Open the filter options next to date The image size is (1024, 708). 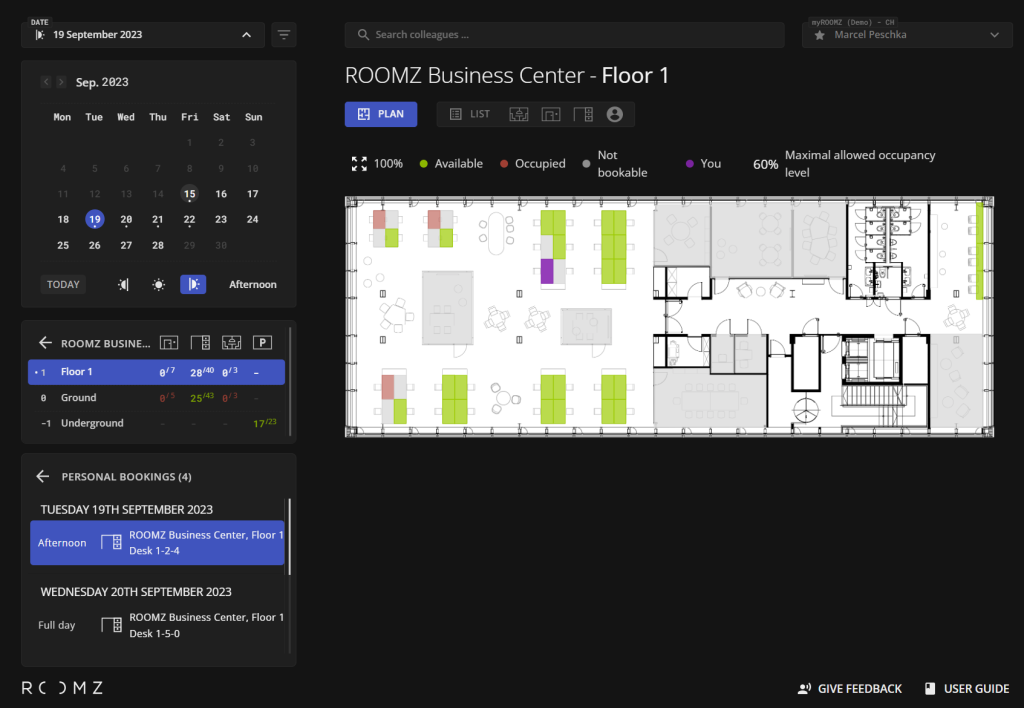click(284, 35)
